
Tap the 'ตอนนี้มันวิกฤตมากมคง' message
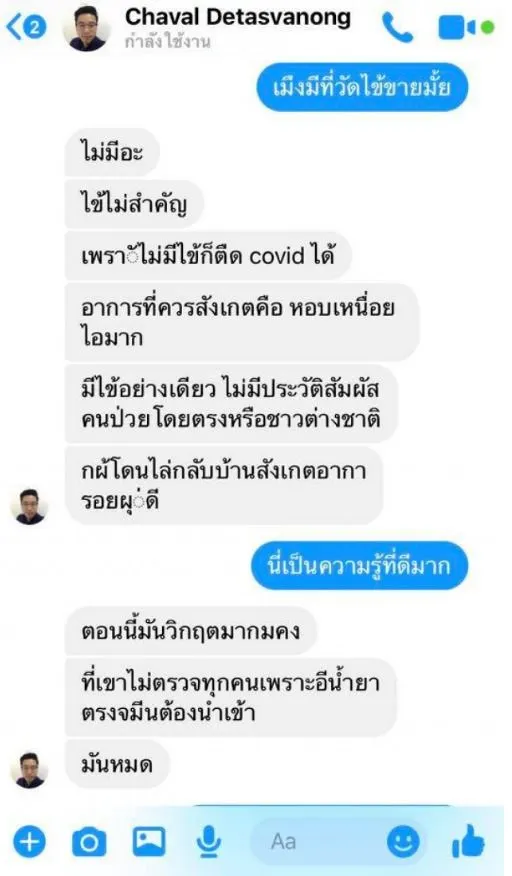[191, 631]
